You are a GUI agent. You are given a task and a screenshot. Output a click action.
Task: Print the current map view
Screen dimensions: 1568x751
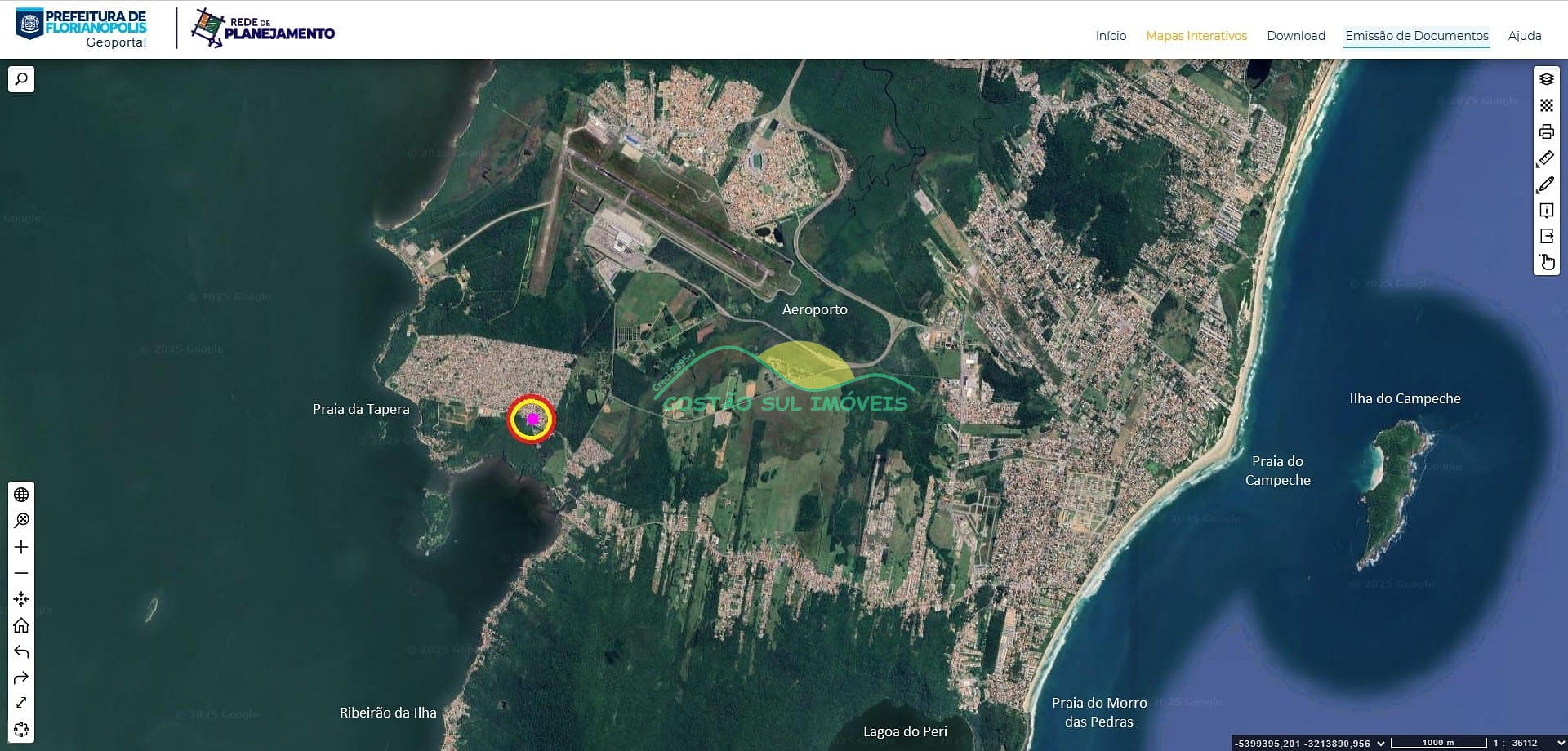[x=1546, y=131]
